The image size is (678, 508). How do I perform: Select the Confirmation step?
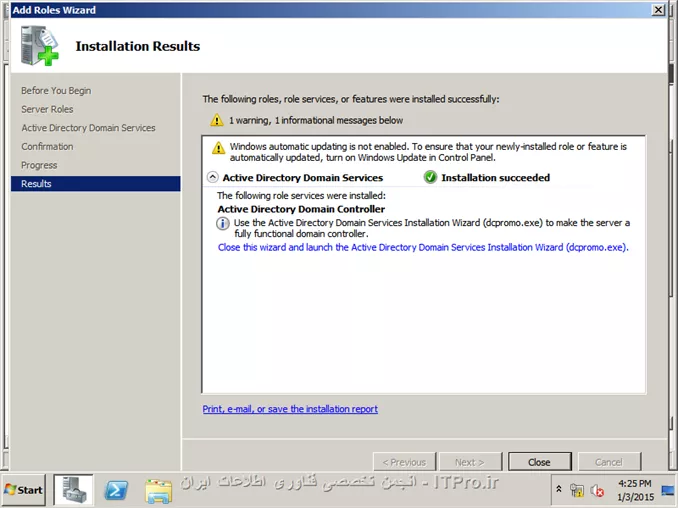point(47,147)
